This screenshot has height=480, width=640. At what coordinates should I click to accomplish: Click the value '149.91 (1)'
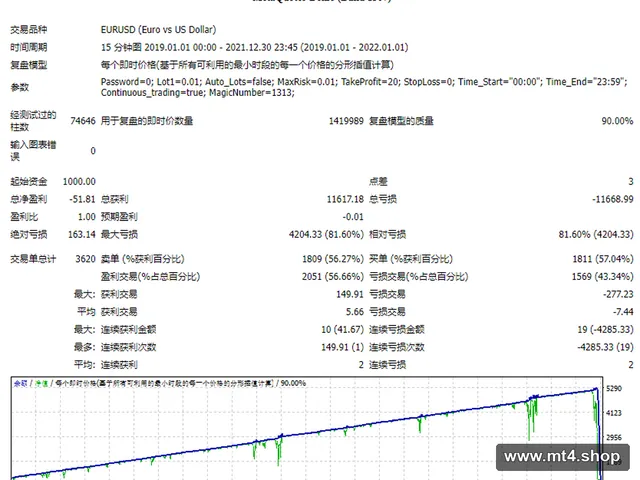click(x=342, y=347)
